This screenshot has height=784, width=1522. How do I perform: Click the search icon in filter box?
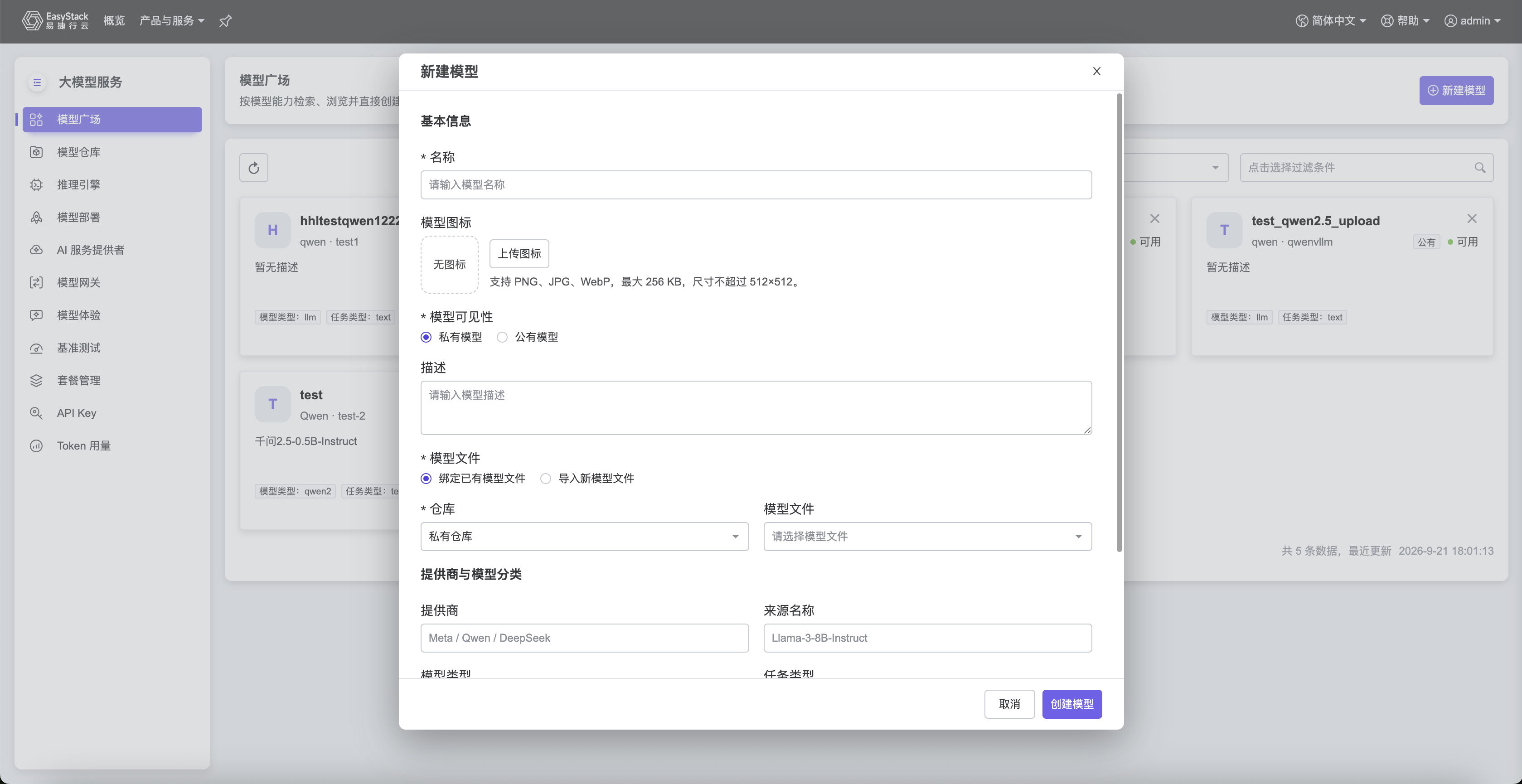pos(1479,168)
